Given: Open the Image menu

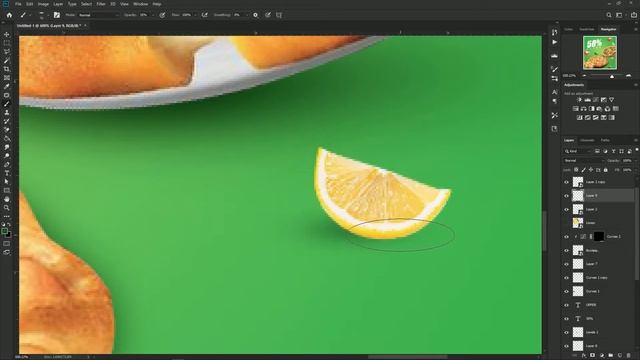Looking at the screenshot, I should pyautogui.click(x=43, y=4).
